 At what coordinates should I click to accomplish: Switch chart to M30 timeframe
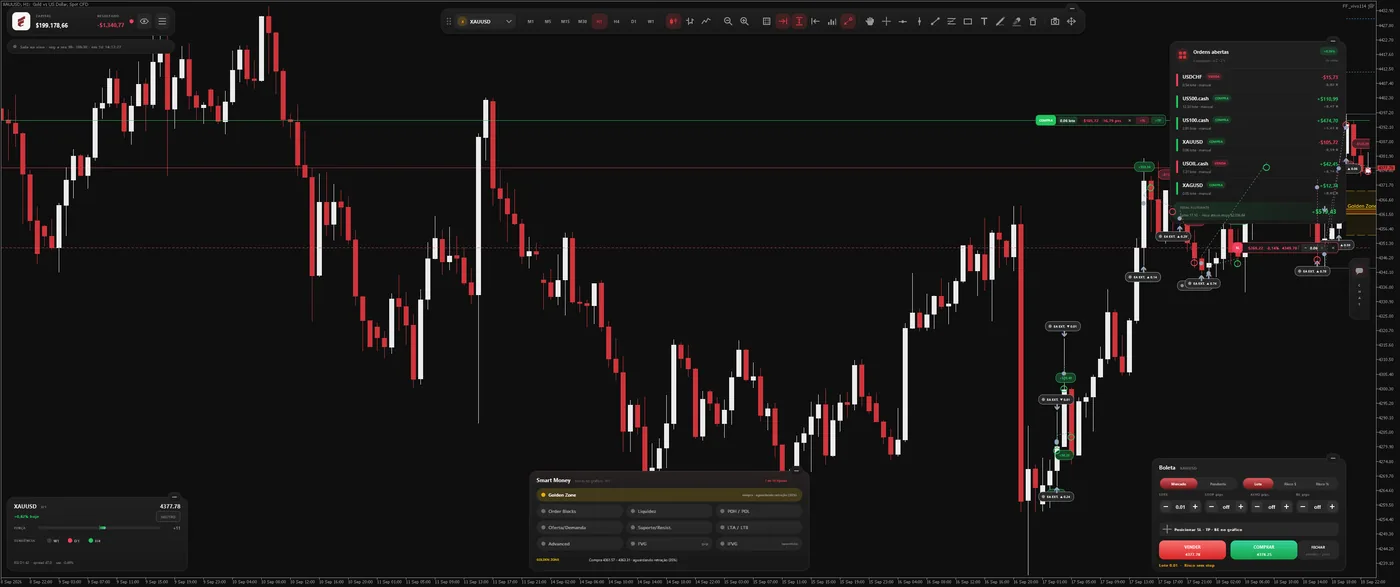coord(583,21)
